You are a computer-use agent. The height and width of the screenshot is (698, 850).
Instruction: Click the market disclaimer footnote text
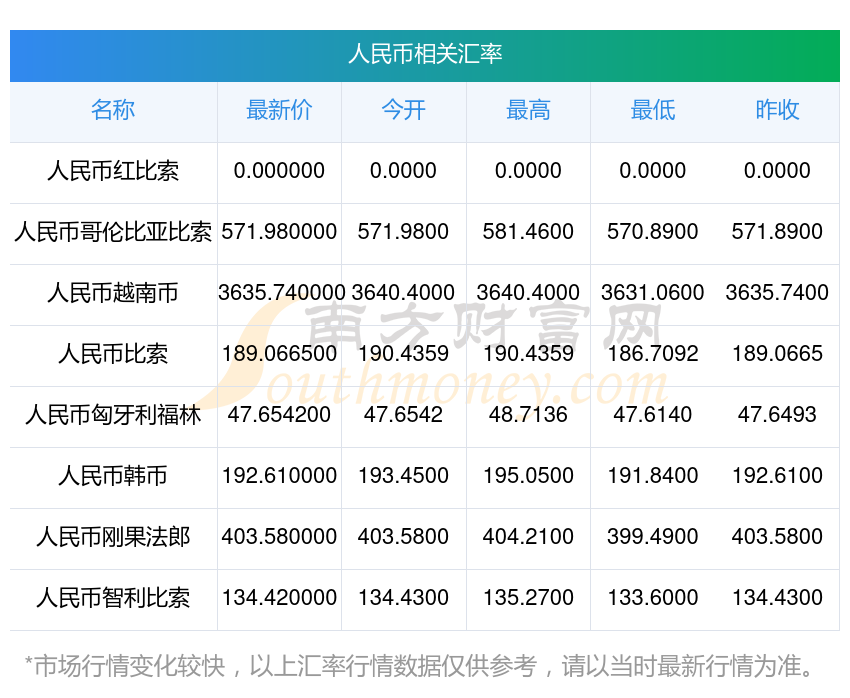pyautogui.click(x=418, y=666)
